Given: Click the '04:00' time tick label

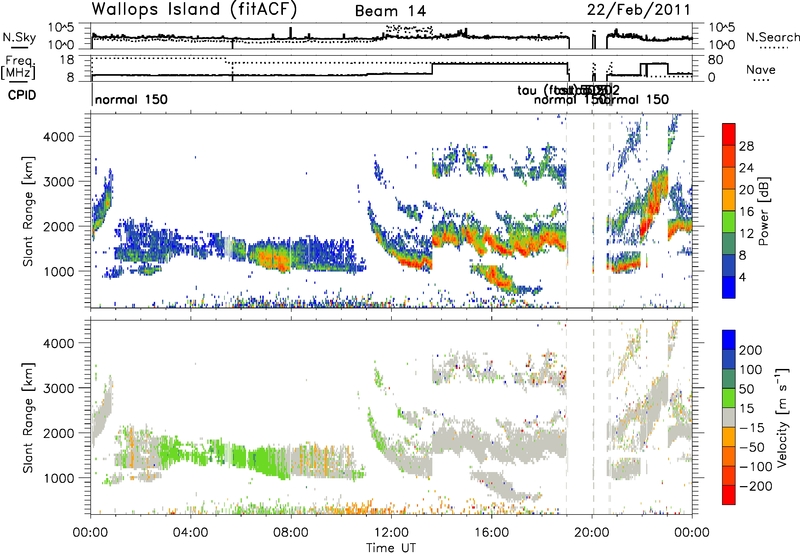Looking at the screenshot, I should 190,533.
